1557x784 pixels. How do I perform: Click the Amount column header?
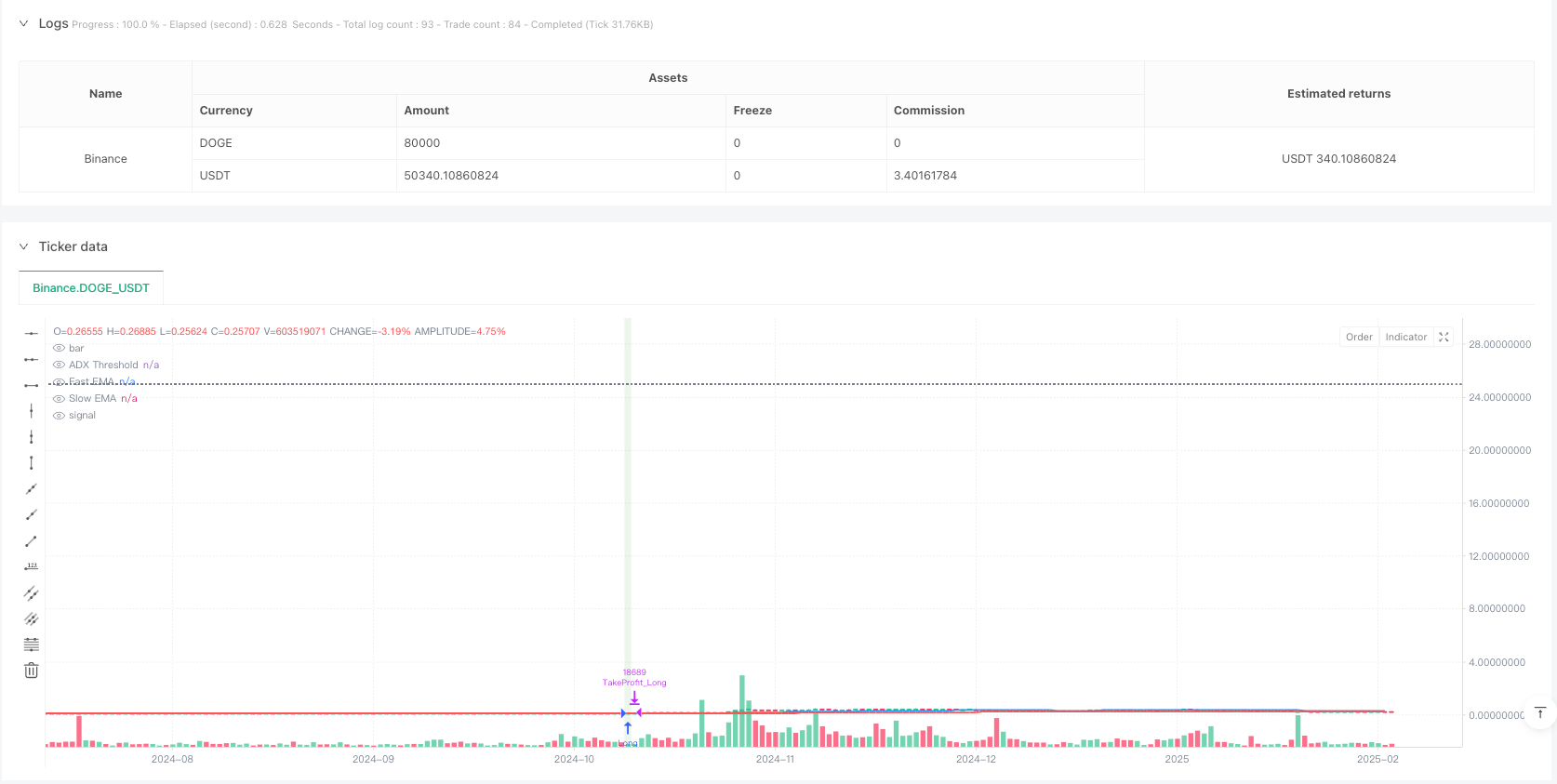click(561, 111)
